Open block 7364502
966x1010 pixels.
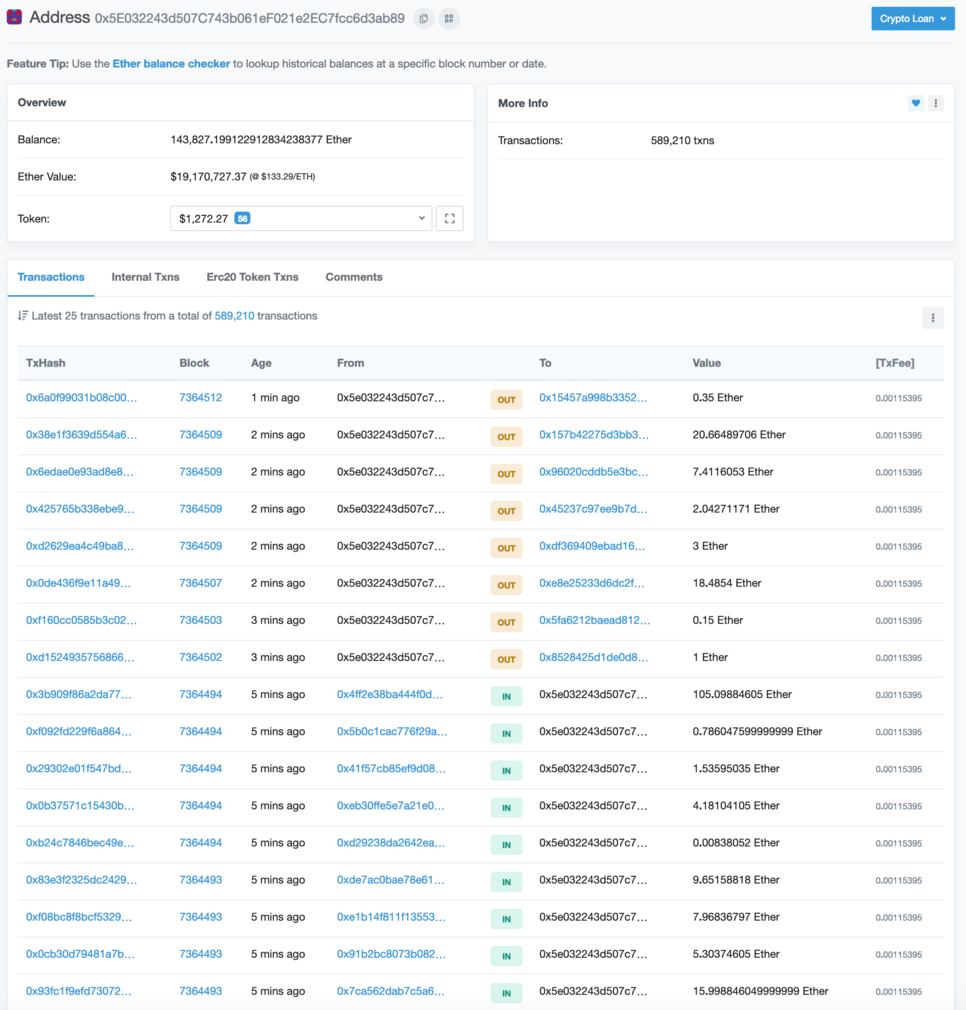[x=201, y=657]
